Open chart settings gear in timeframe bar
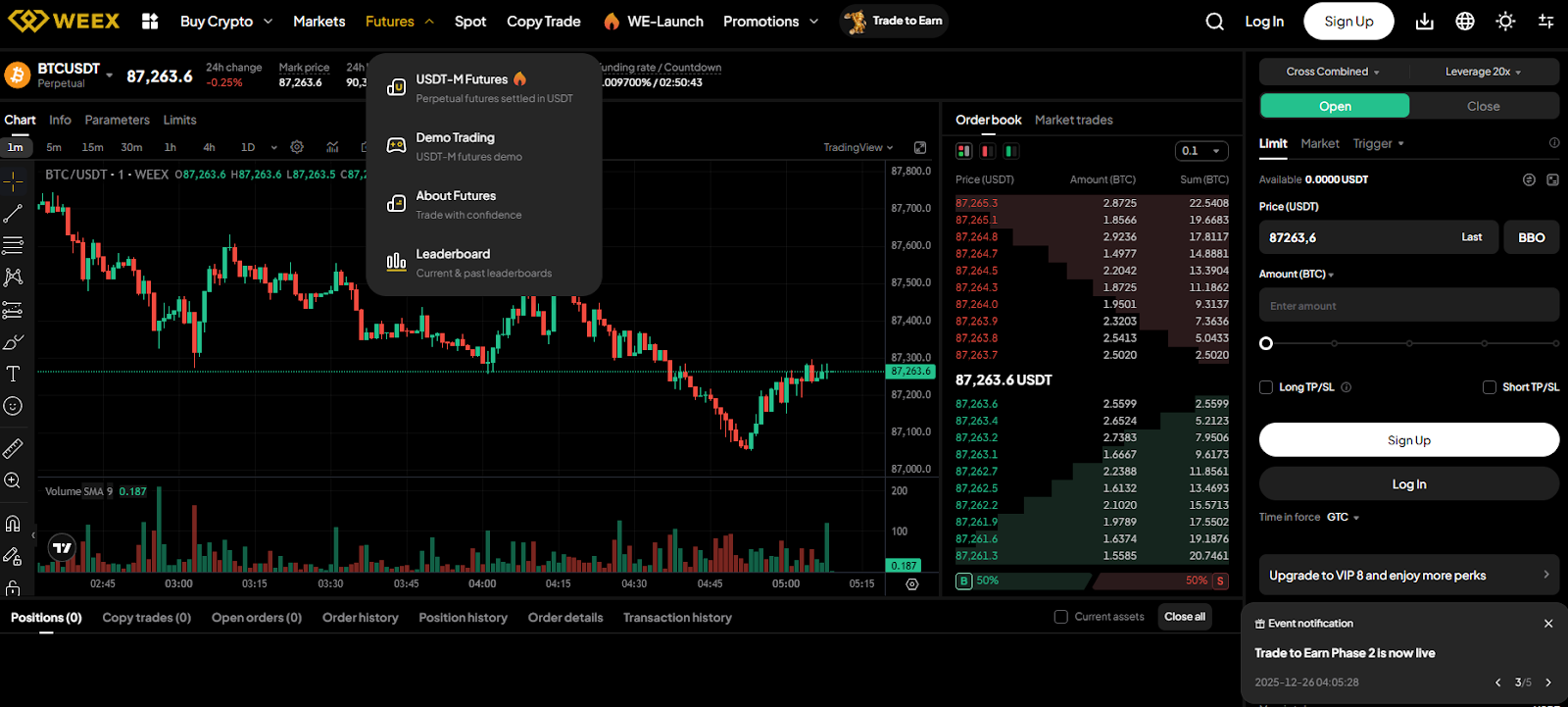Image resolution: width=1568 pixels, height=707 pixels. click(297, 147)
